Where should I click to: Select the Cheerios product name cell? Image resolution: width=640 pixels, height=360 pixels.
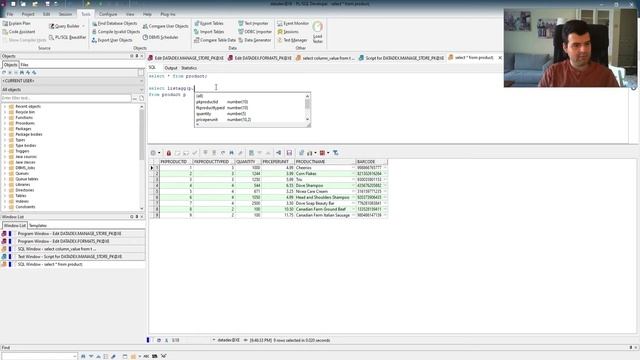tap(324, 168)
